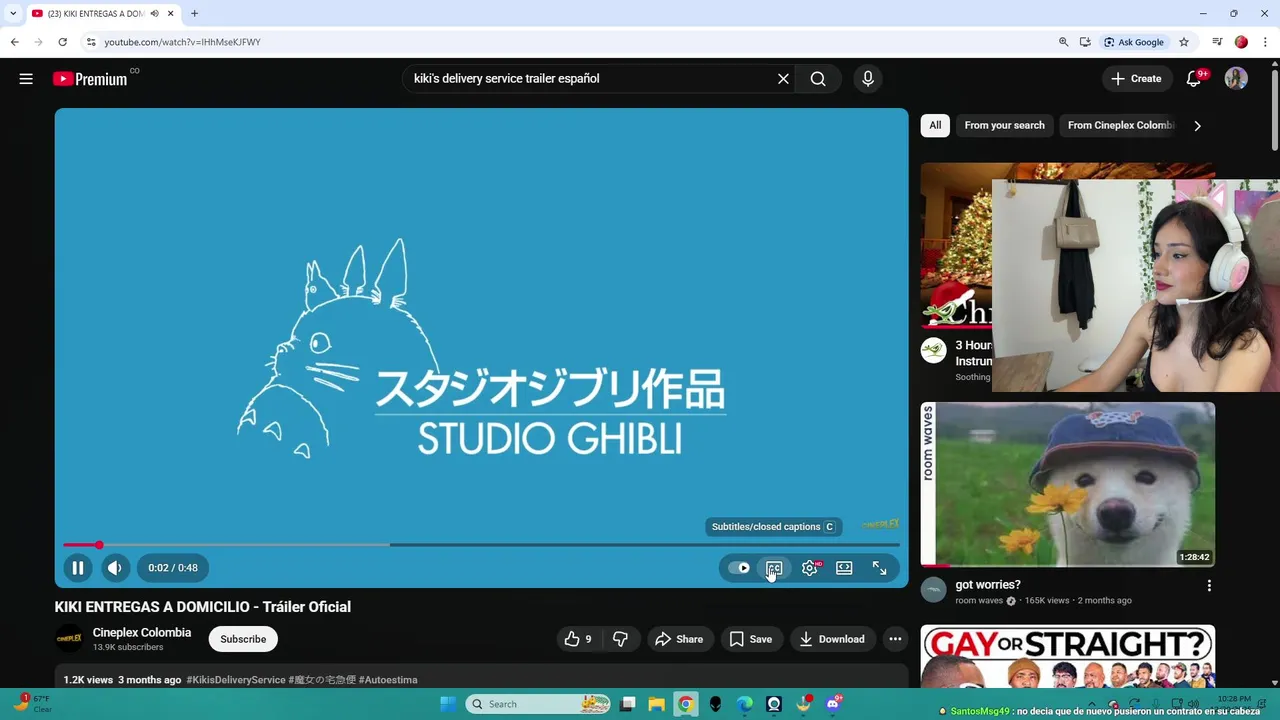1280x720 pixels.
Task: Clear the search box with the X
Action: 783,79
